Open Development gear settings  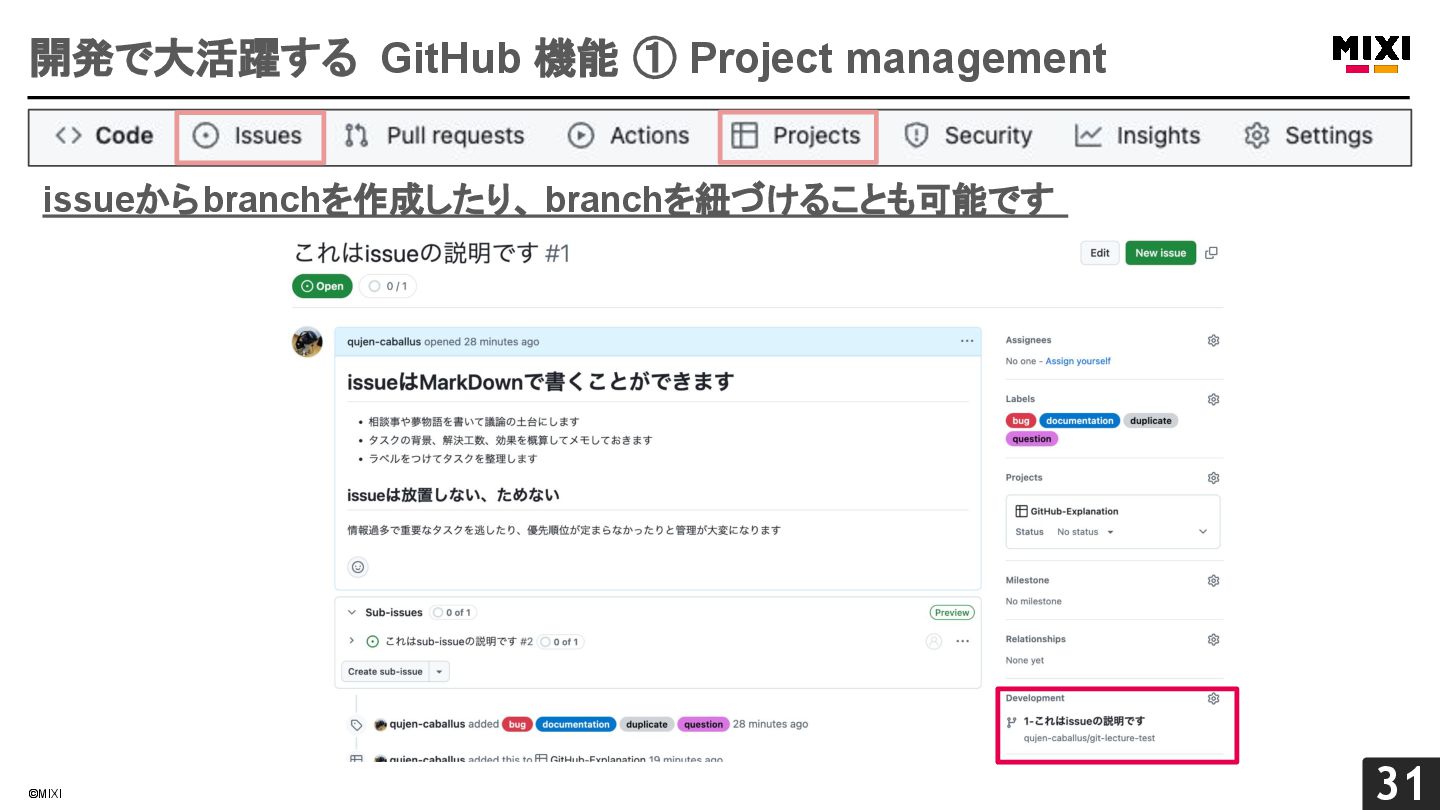[x=1213, y=699]
